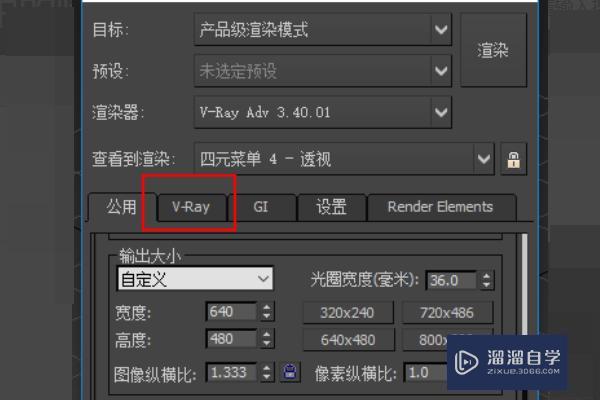The image size is (600, 400).
Task: Adjust the height spinner arrows
Action: pos(267,339)
